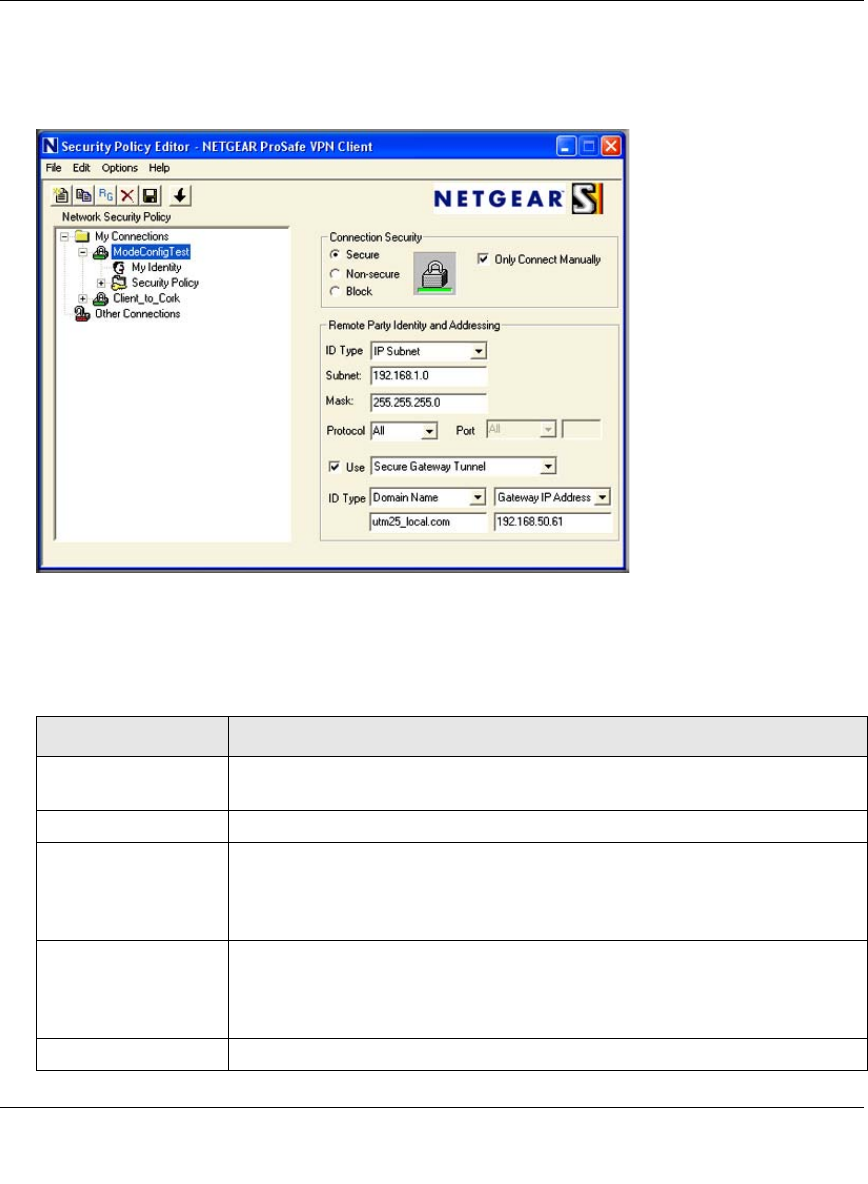Minimize the Security Policy Editor window
The width and height of the screenshot is (868, 1184).
point(566,146)
